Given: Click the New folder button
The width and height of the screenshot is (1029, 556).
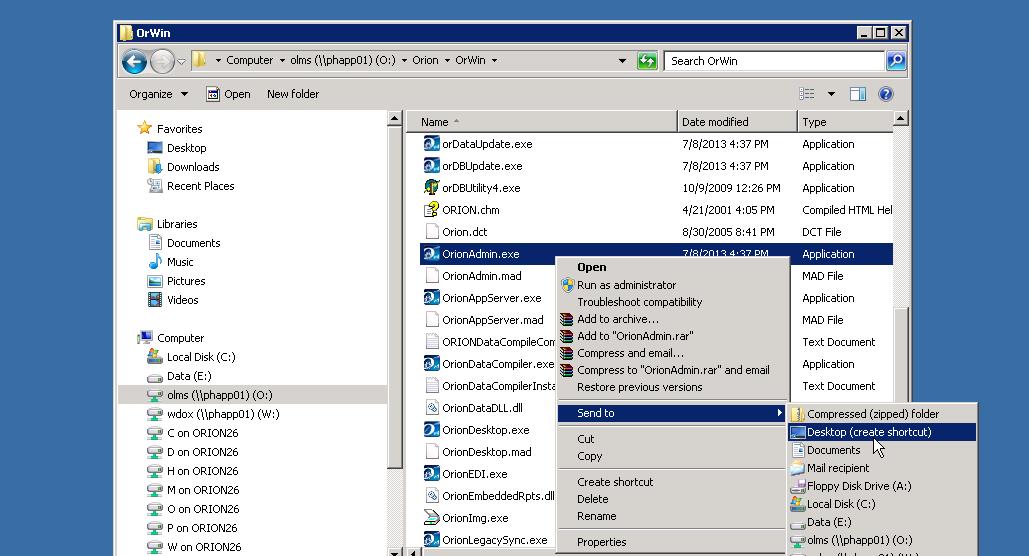Looking at the screenshot, I should tap(293, 94).
